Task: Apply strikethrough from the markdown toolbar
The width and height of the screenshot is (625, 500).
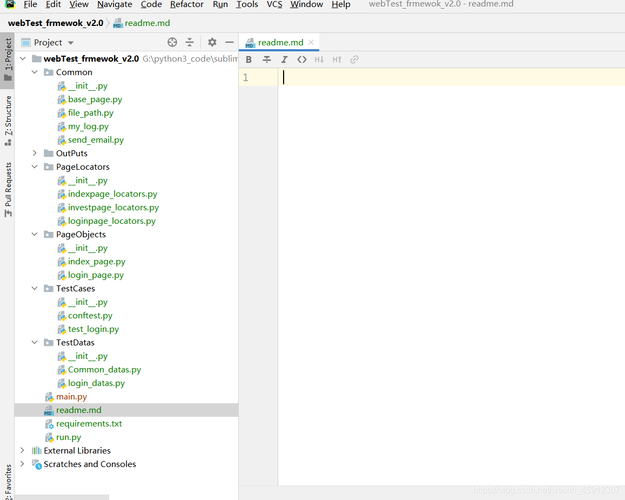Action: click(267, 60)
